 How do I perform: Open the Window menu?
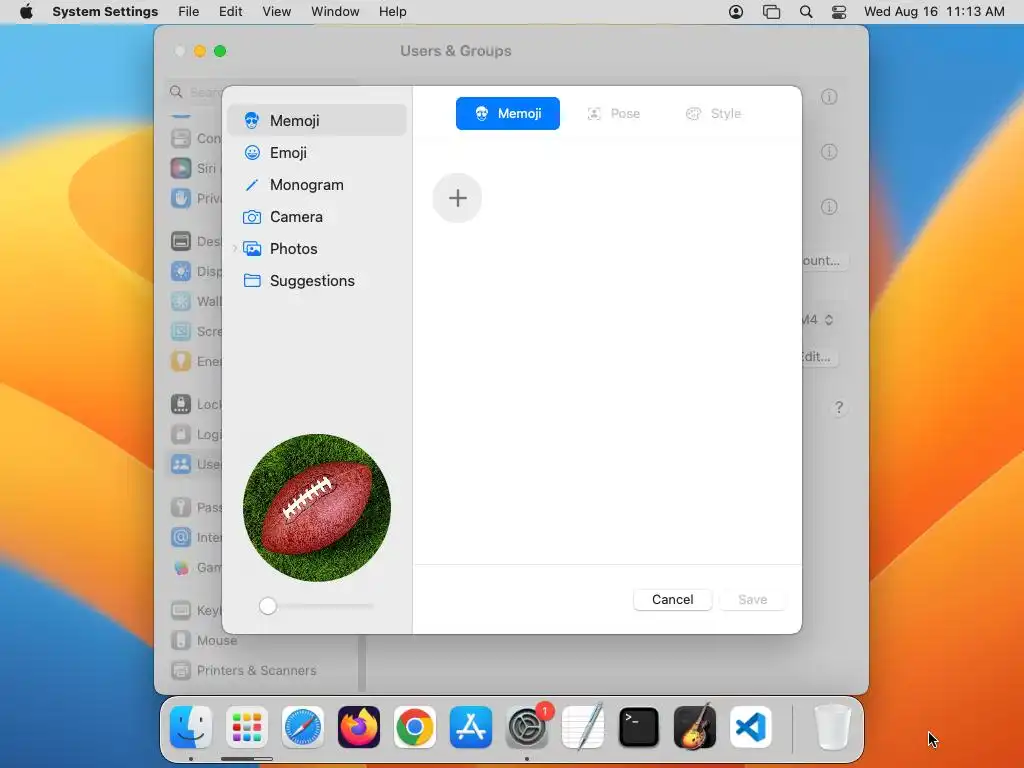335,11
